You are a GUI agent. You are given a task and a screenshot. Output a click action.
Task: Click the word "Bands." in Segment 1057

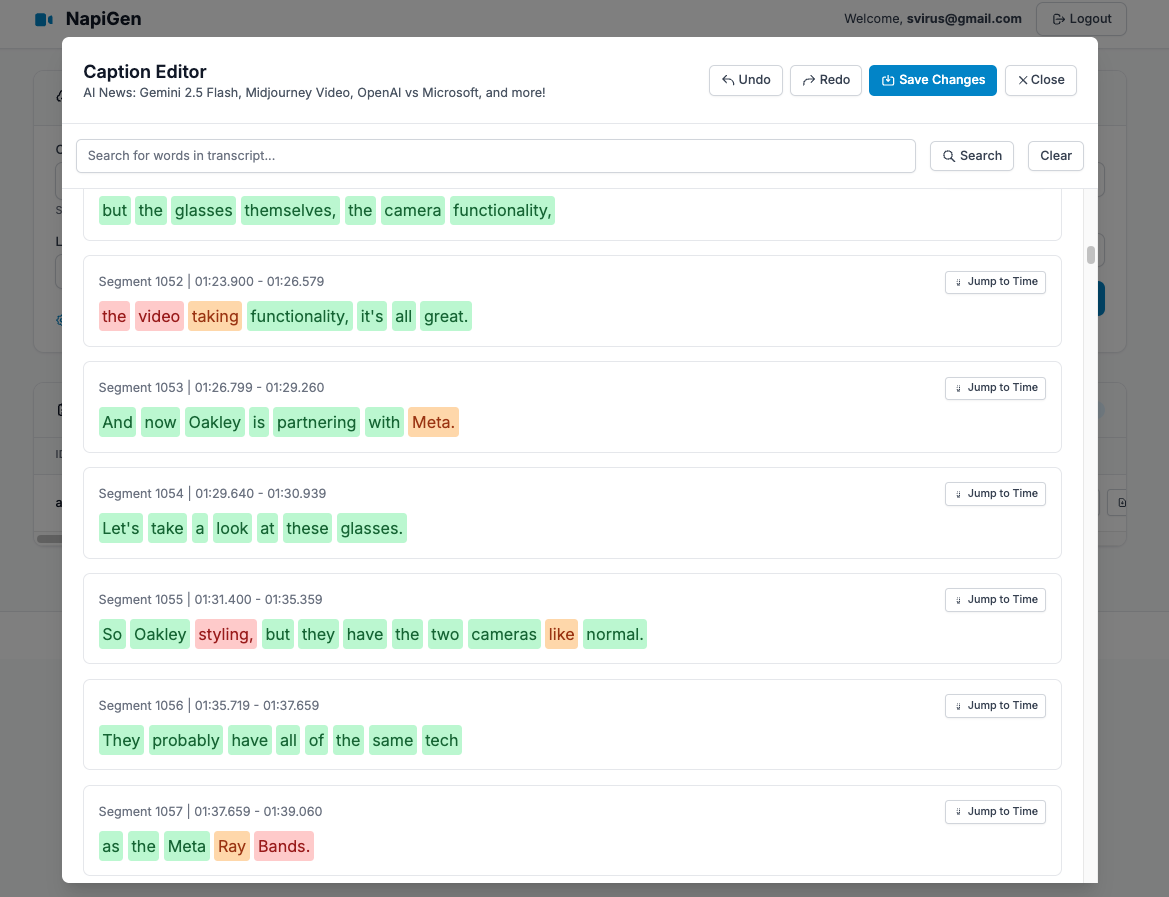coord(284,847)
